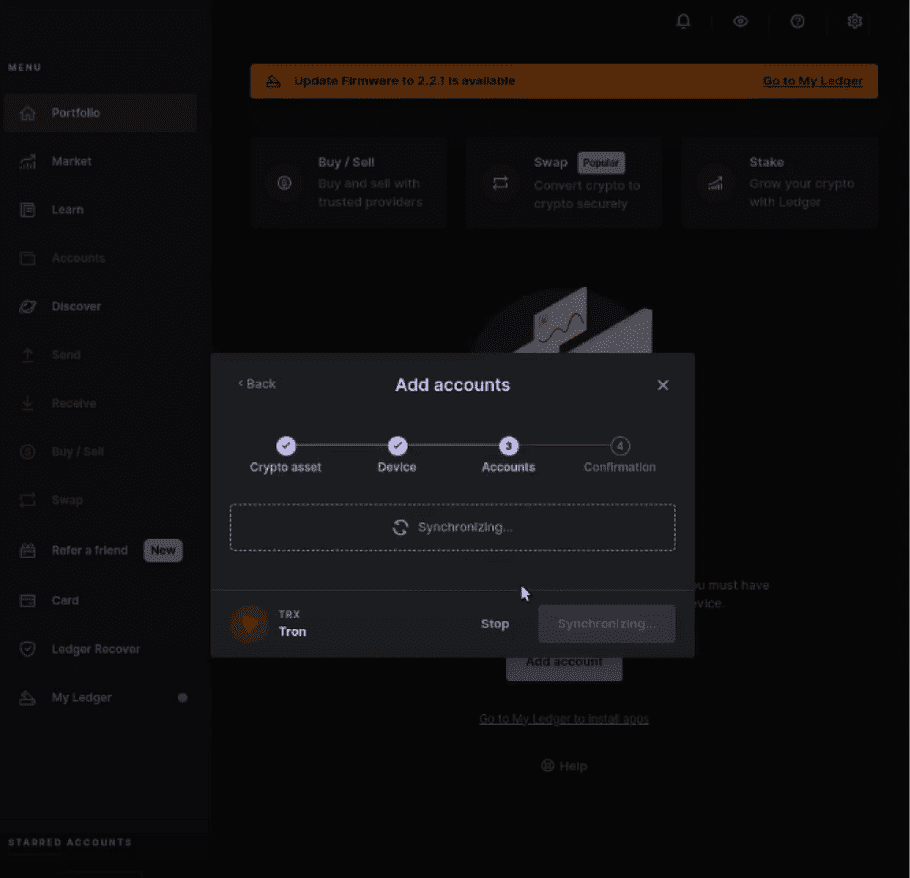910x878 pixels.
Task: Toggle the eye icon to hide balances
Action: [741, 21]
